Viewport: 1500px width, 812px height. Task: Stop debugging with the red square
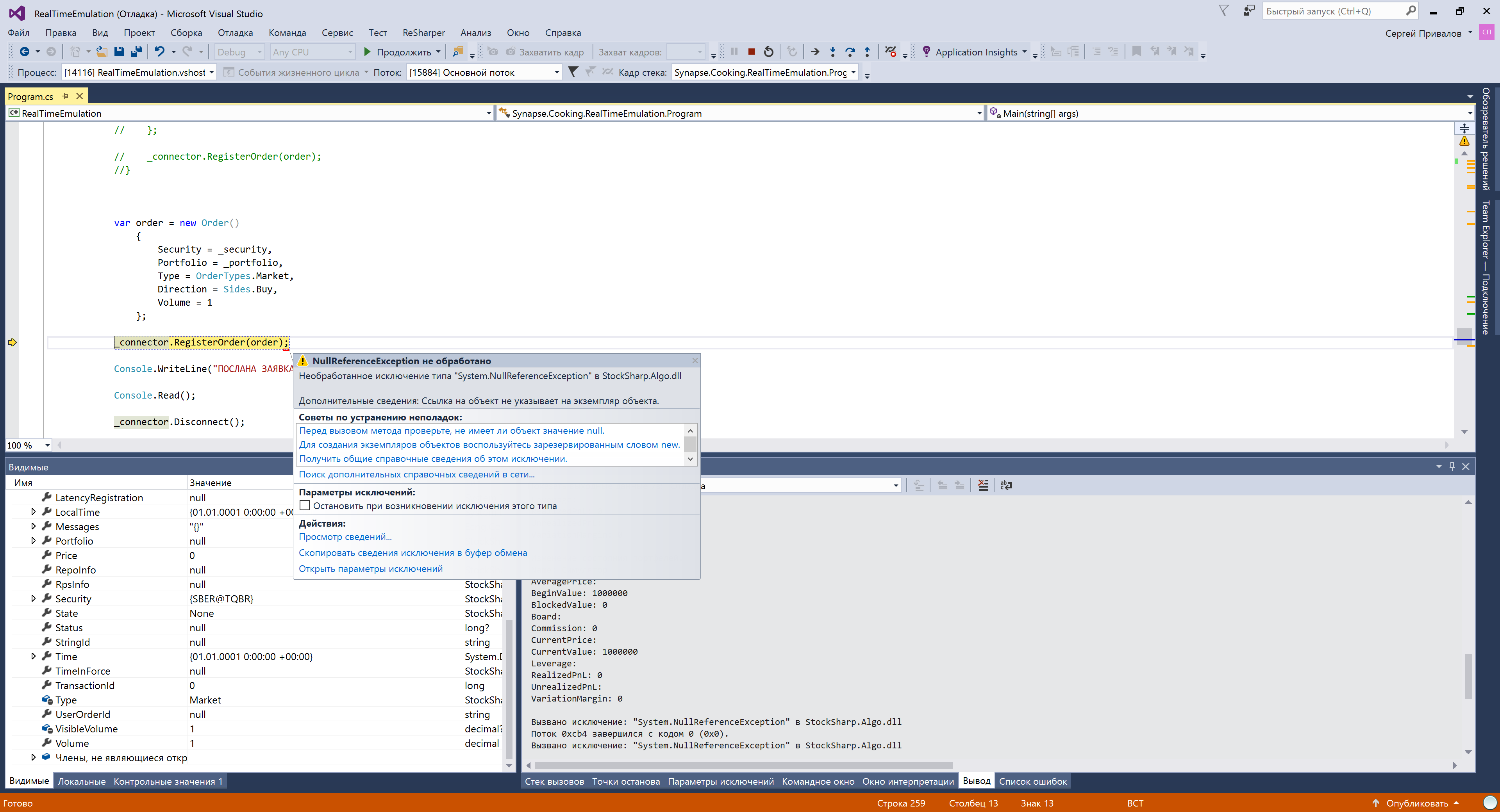[751, 52]
